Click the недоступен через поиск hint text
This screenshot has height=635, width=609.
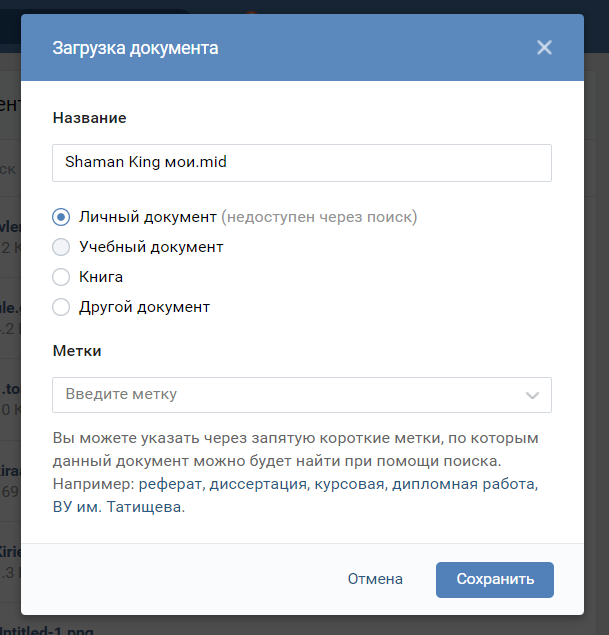[319, 217]
